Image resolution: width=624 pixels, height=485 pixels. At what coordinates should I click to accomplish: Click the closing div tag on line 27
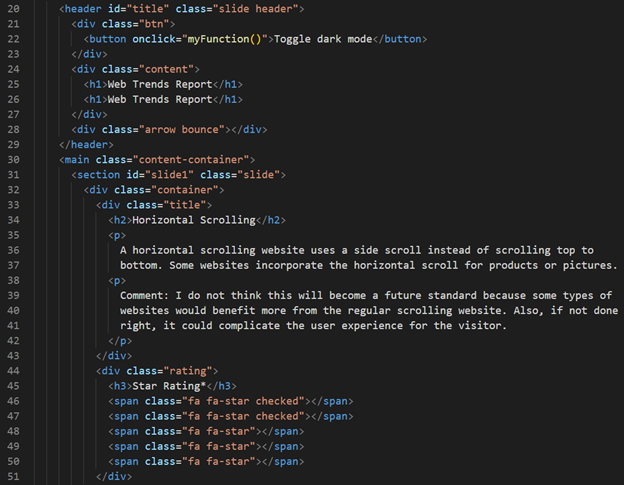pyautogui.click(x=90, y=115)
